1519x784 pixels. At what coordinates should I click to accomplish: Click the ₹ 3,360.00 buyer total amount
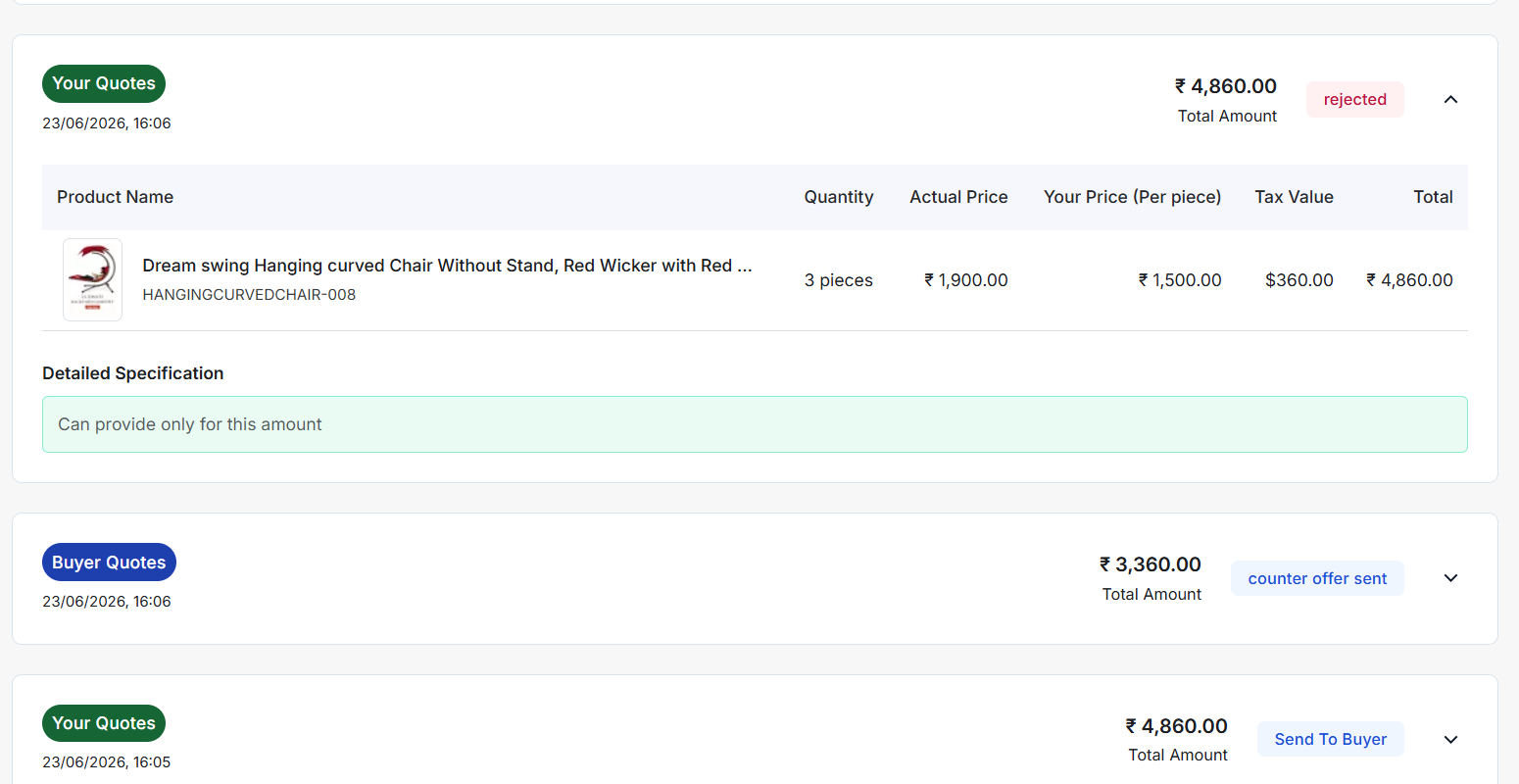pos(1150,564)
